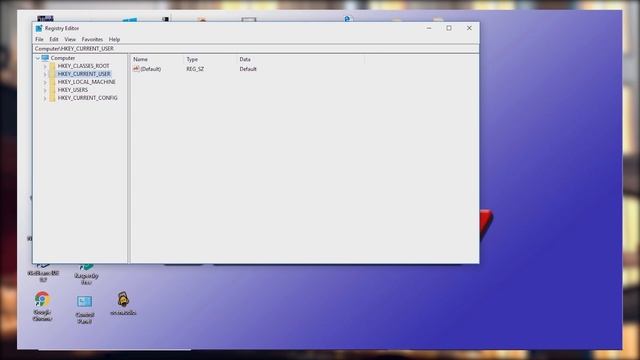Viewport: 640px width, 360px height.
Task: Select HKEY_CURRENT_USER in the tree
Action: (x=84, y=74)
